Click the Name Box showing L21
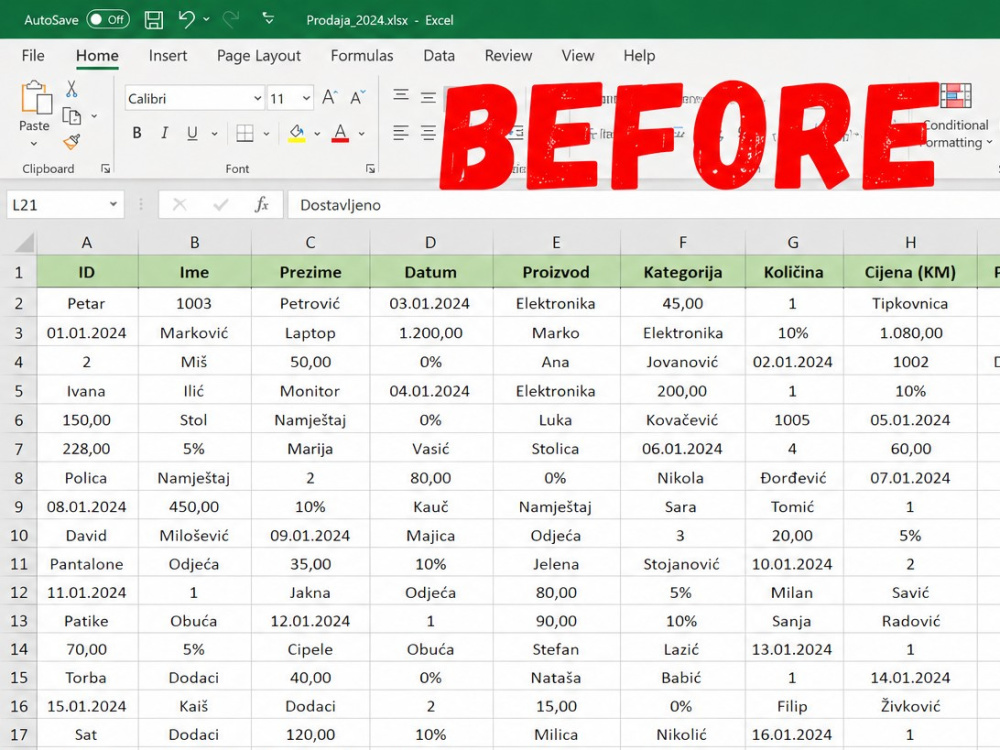 point(57,205)
